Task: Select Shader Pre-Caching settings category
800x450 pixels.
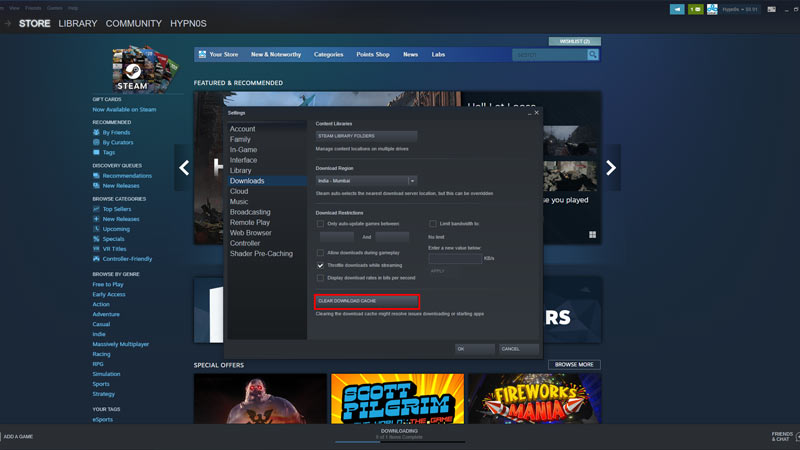Action: [261, 254]
